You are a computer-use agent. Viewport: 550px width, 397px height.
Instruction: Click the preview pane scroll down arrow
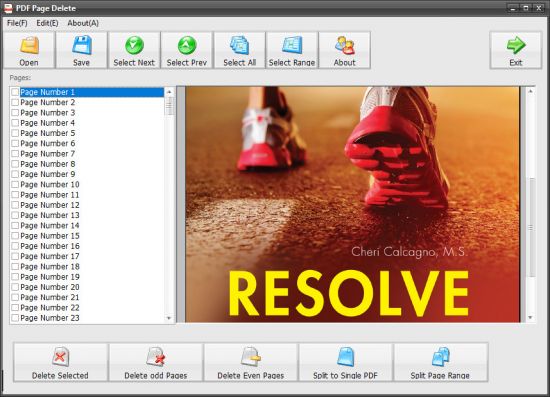(x=530, y=318)
